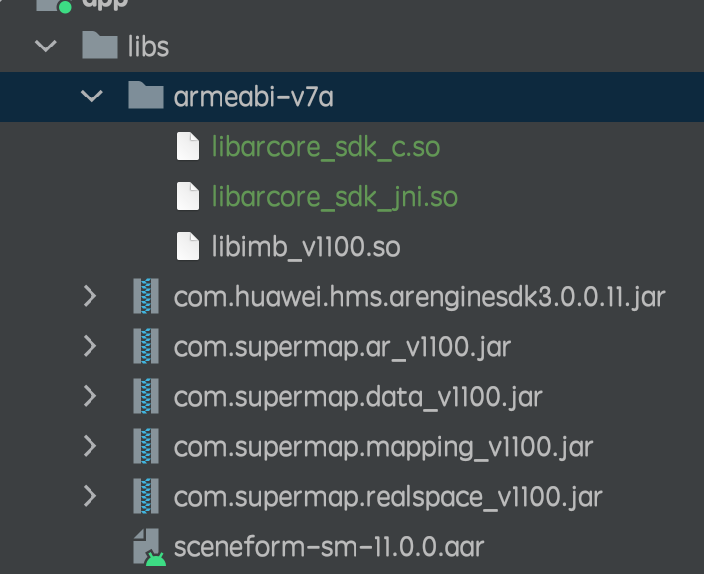Click libarcore_sdk_jni.so file icon
704x574 pixels.
point(188,196)
